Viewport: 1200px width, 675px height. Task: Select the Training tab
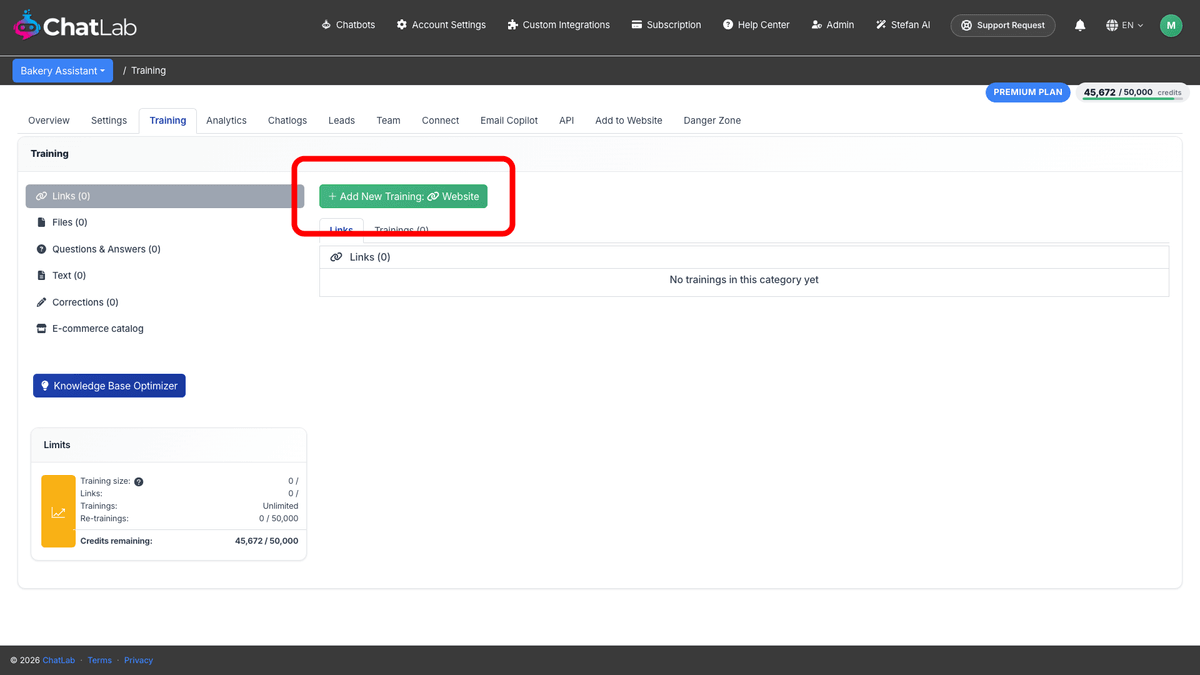tap(168, 120)
